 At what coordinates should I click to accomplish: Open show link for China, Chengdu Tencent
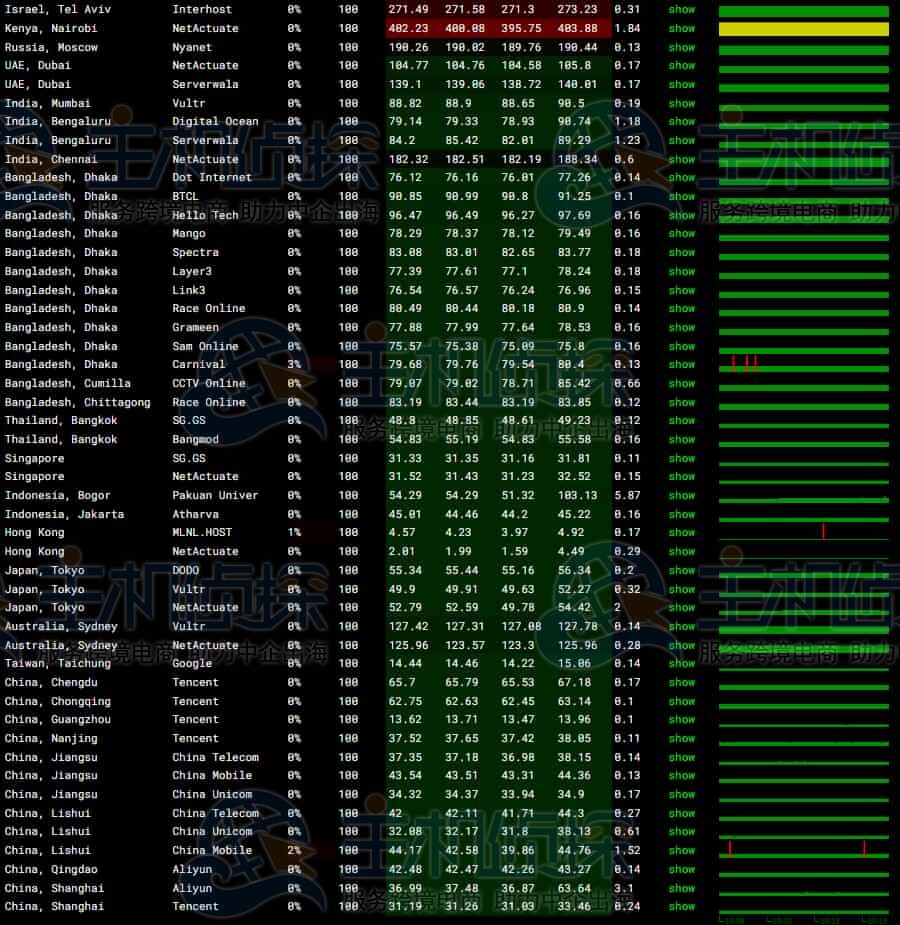tap(681, 682)
